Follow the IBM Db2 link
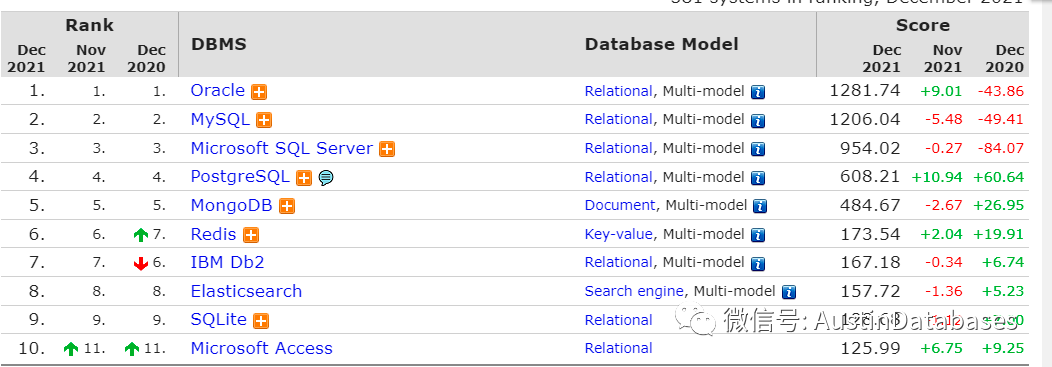Image resolution: width=1052 pixels, height=367 pixels. 227,262
